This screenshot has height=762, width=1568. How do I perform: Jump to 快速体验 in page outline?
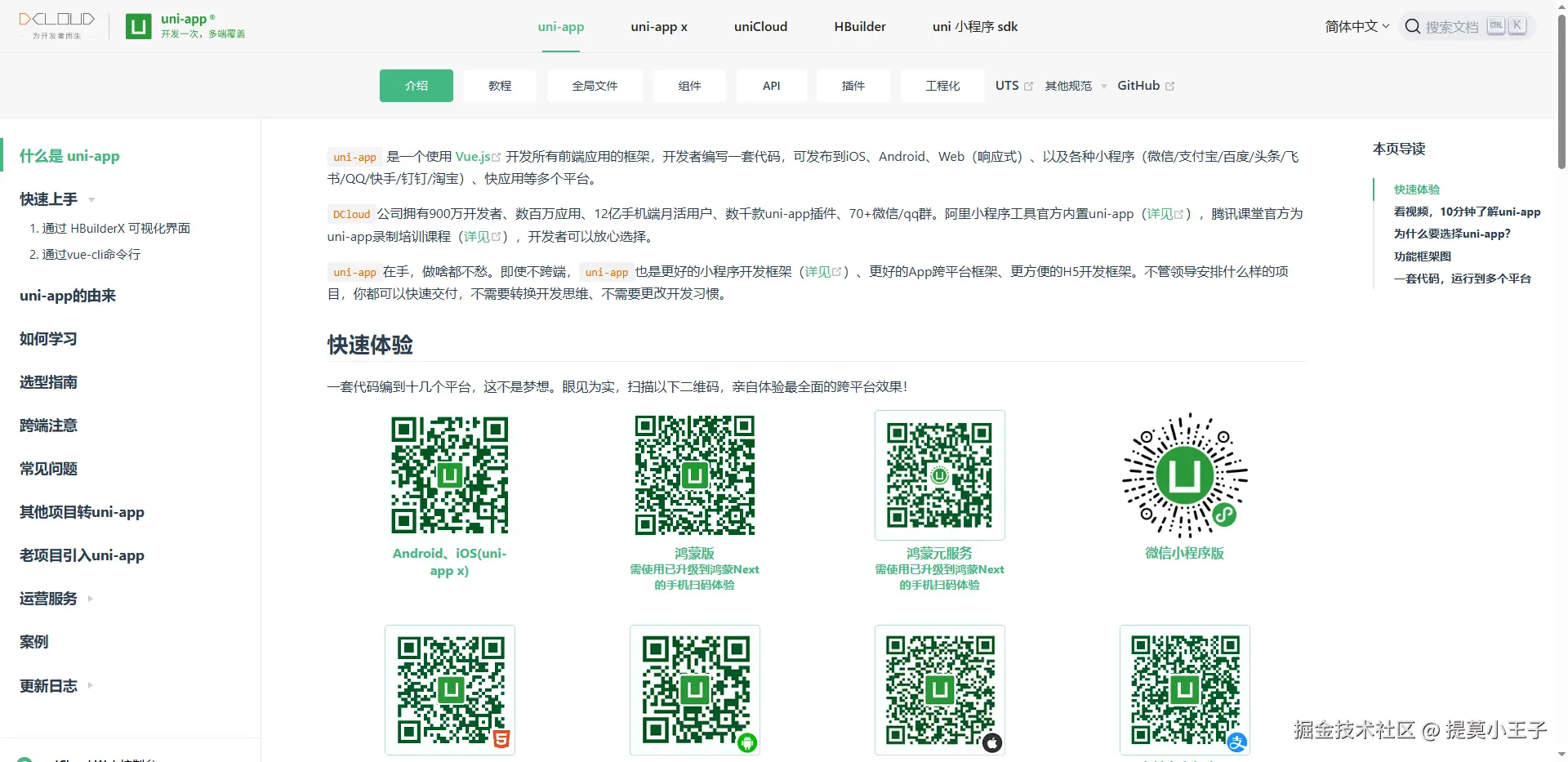pyautogui.click(x=1417, y=189)
